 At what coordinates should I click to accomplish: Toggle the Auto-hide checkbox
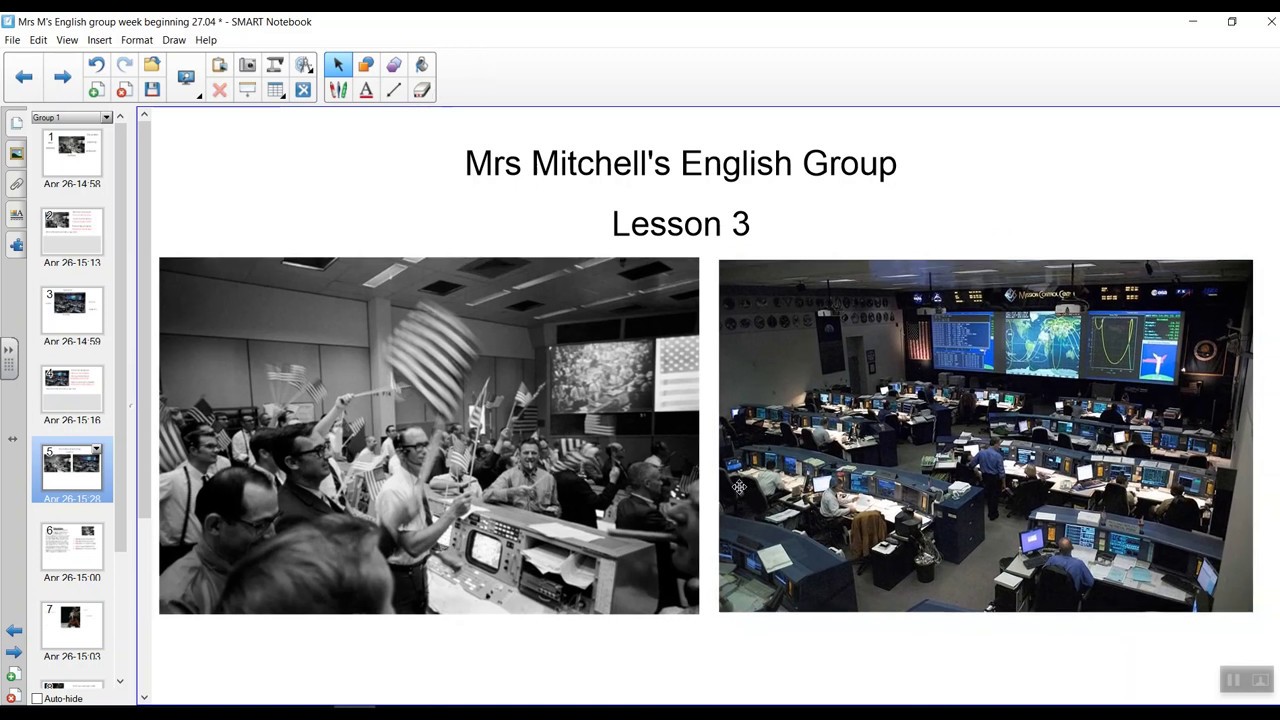[x=38, y=698]
